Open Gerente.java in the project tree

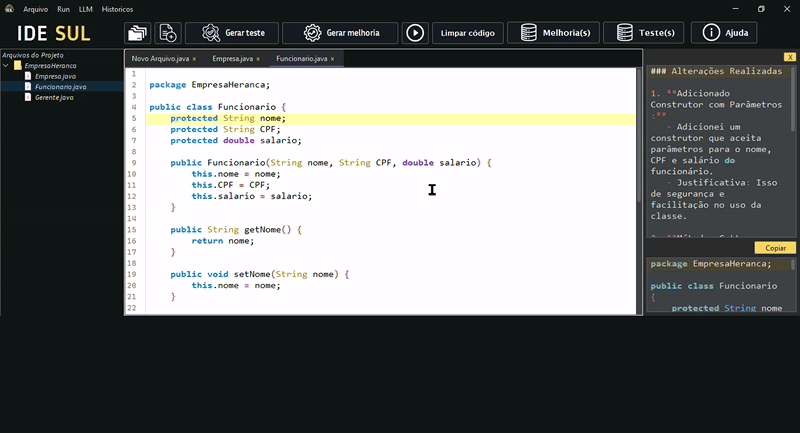click(x=54, y=98)
